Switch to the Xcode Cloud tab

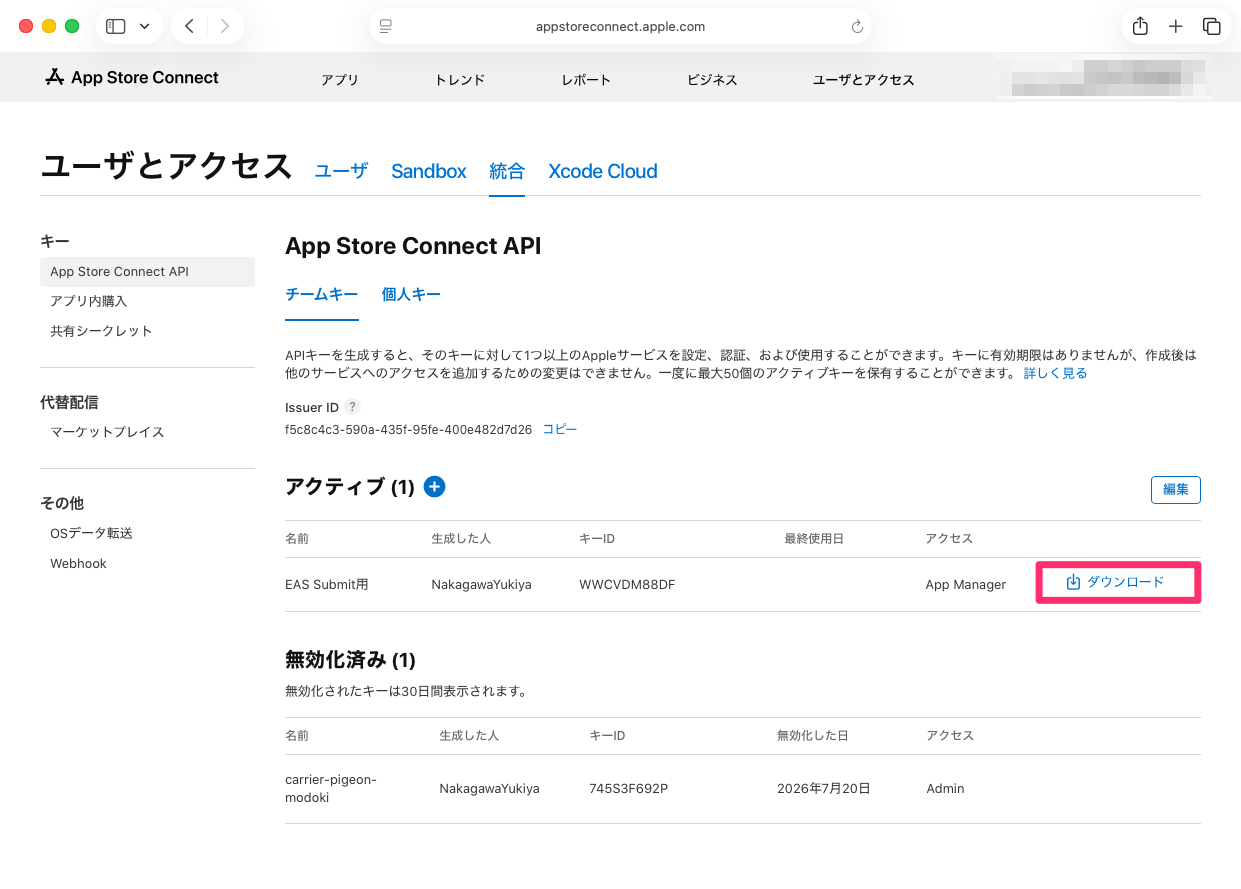point(603,171)
